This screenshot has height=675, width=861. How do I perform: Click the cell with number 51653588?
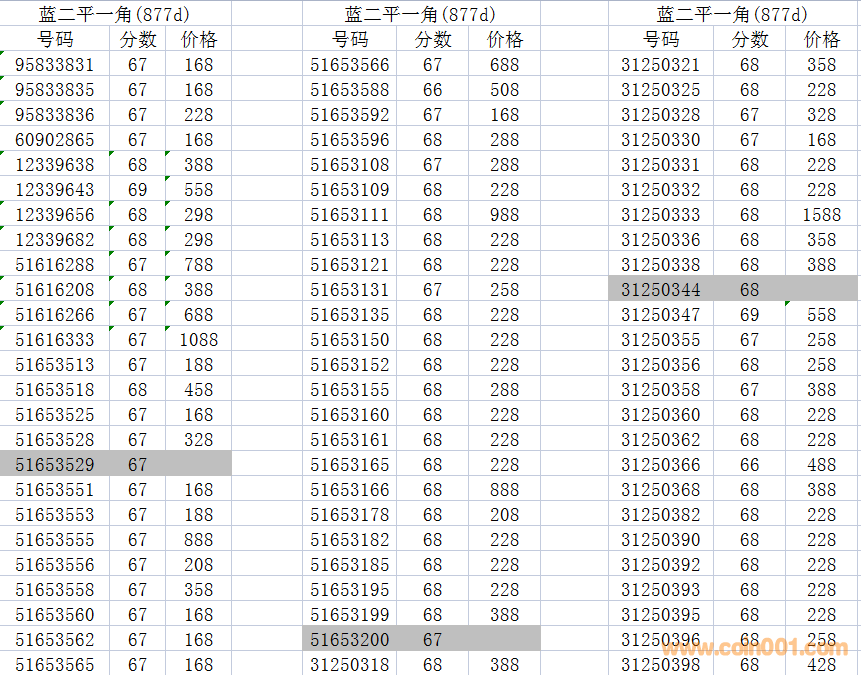click(x=350, y=90)
